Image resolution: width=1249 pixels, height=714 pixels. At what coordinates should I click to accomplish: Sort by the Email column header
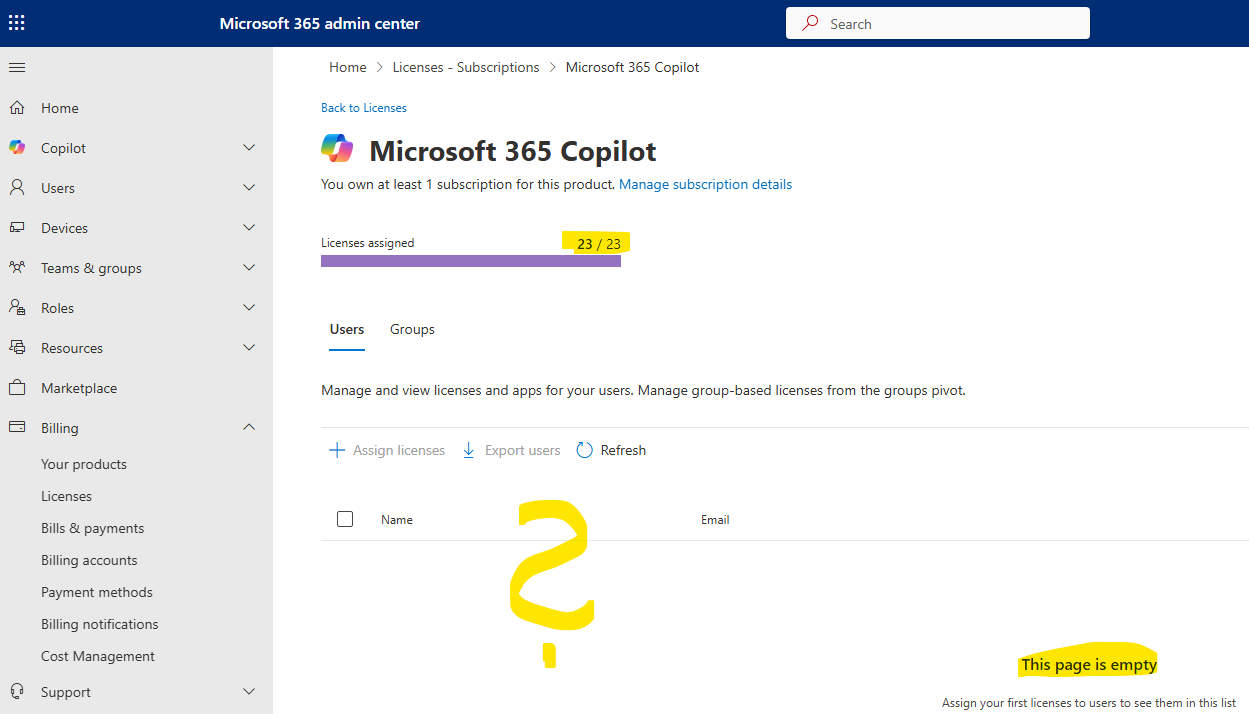pyautogui.click(x=715, y=520)
